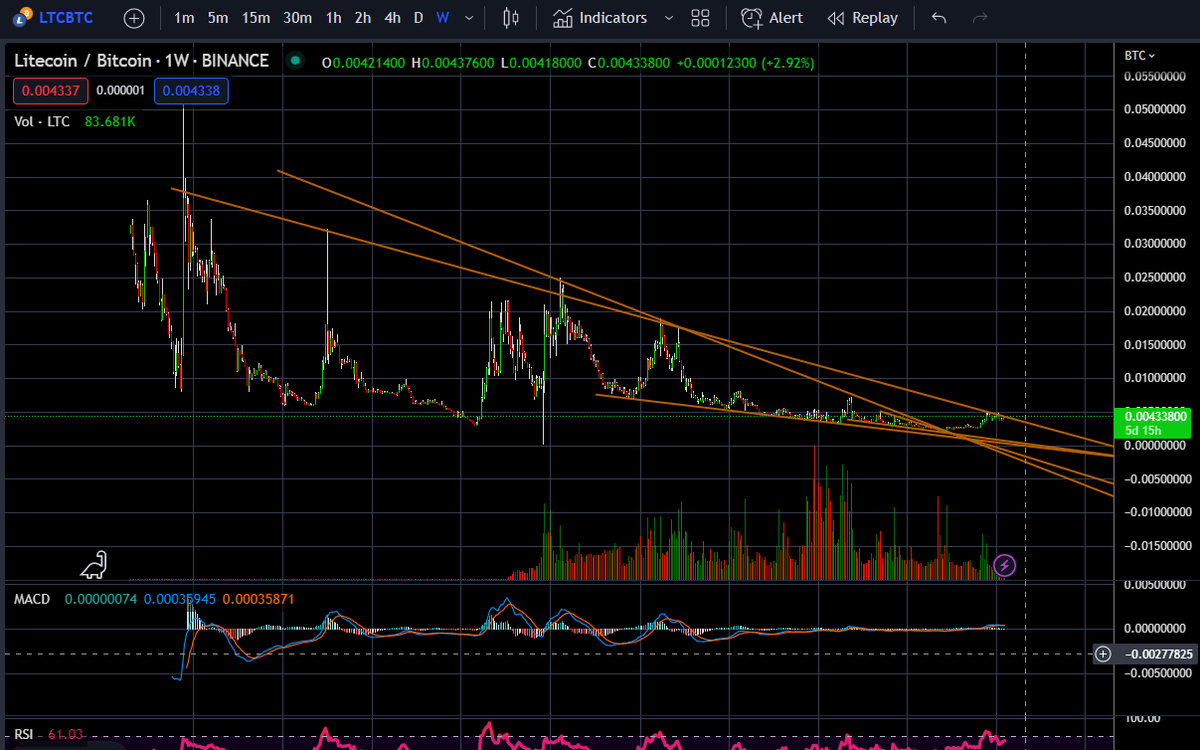Click the volume value 83.681K
The image size is (1200, 750).
point(110,121)
